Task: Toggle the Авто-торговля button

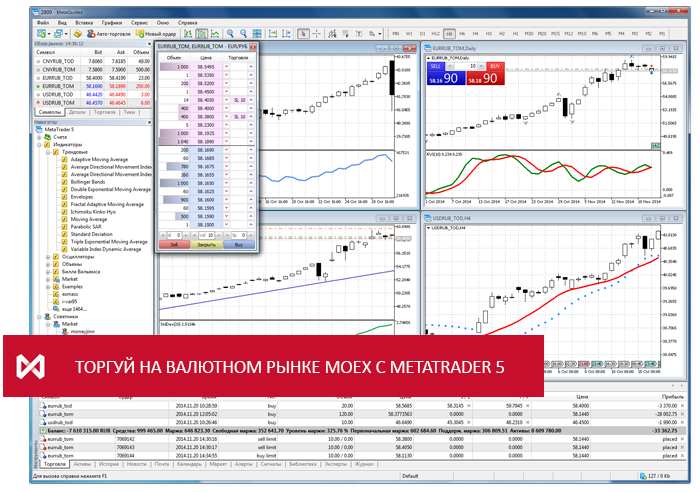Action: [108, 33]
